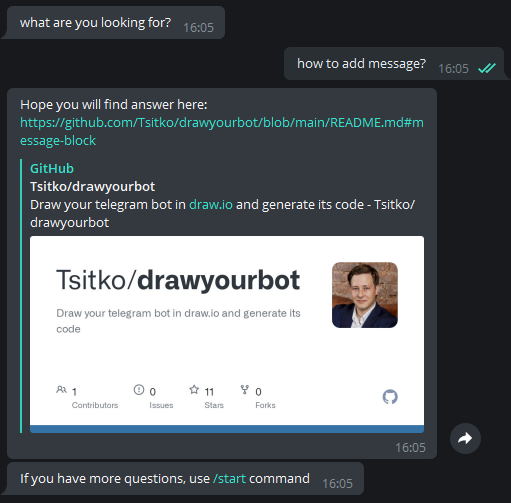Viewport: 511px width, 503px height.
Task: Open the Tsitko/drawyourbot preview card image
Action: (227, 334)
